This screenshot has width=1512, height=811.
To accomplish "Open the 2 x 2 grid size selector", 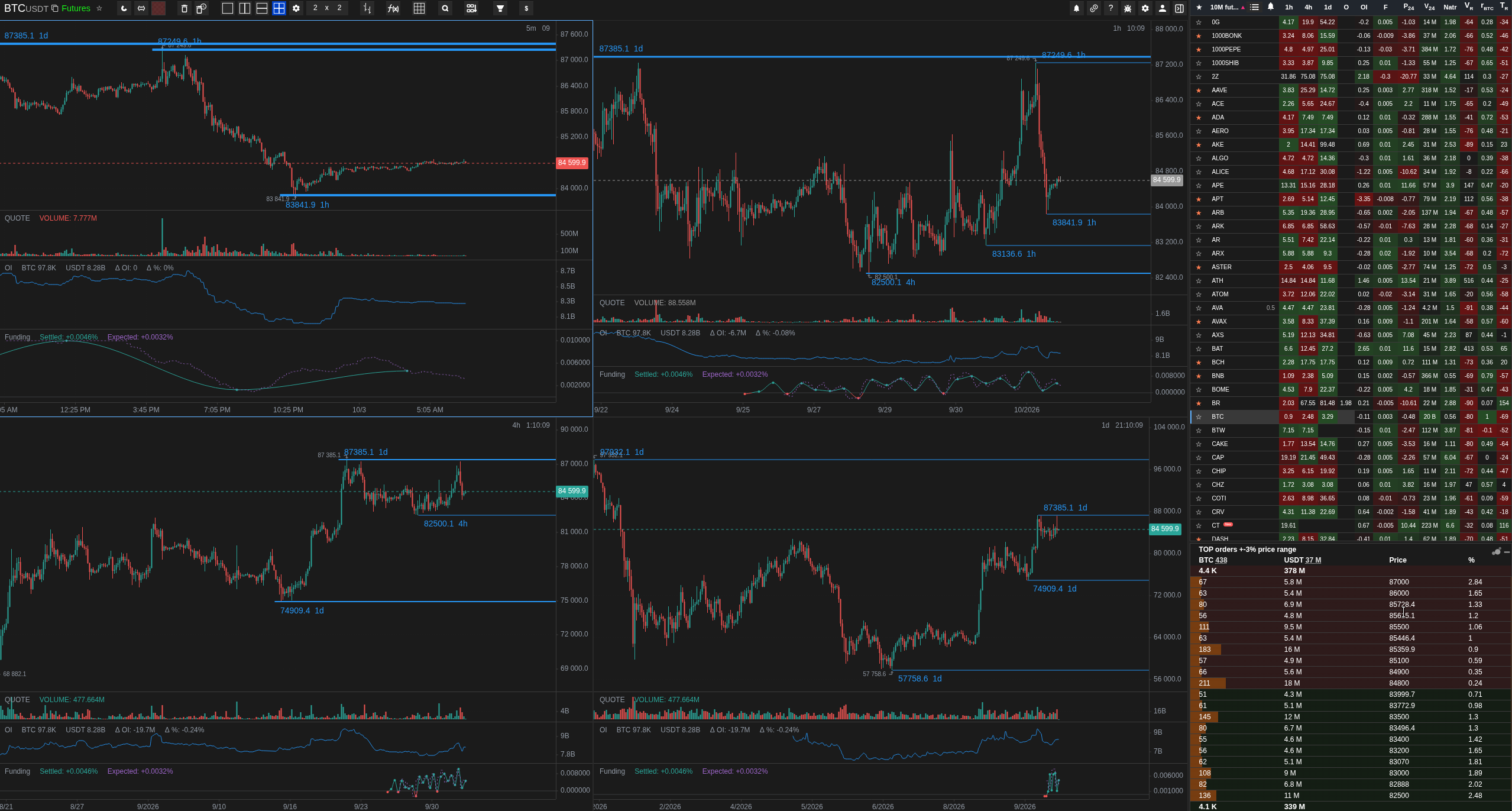I will (x=327, y=8).
